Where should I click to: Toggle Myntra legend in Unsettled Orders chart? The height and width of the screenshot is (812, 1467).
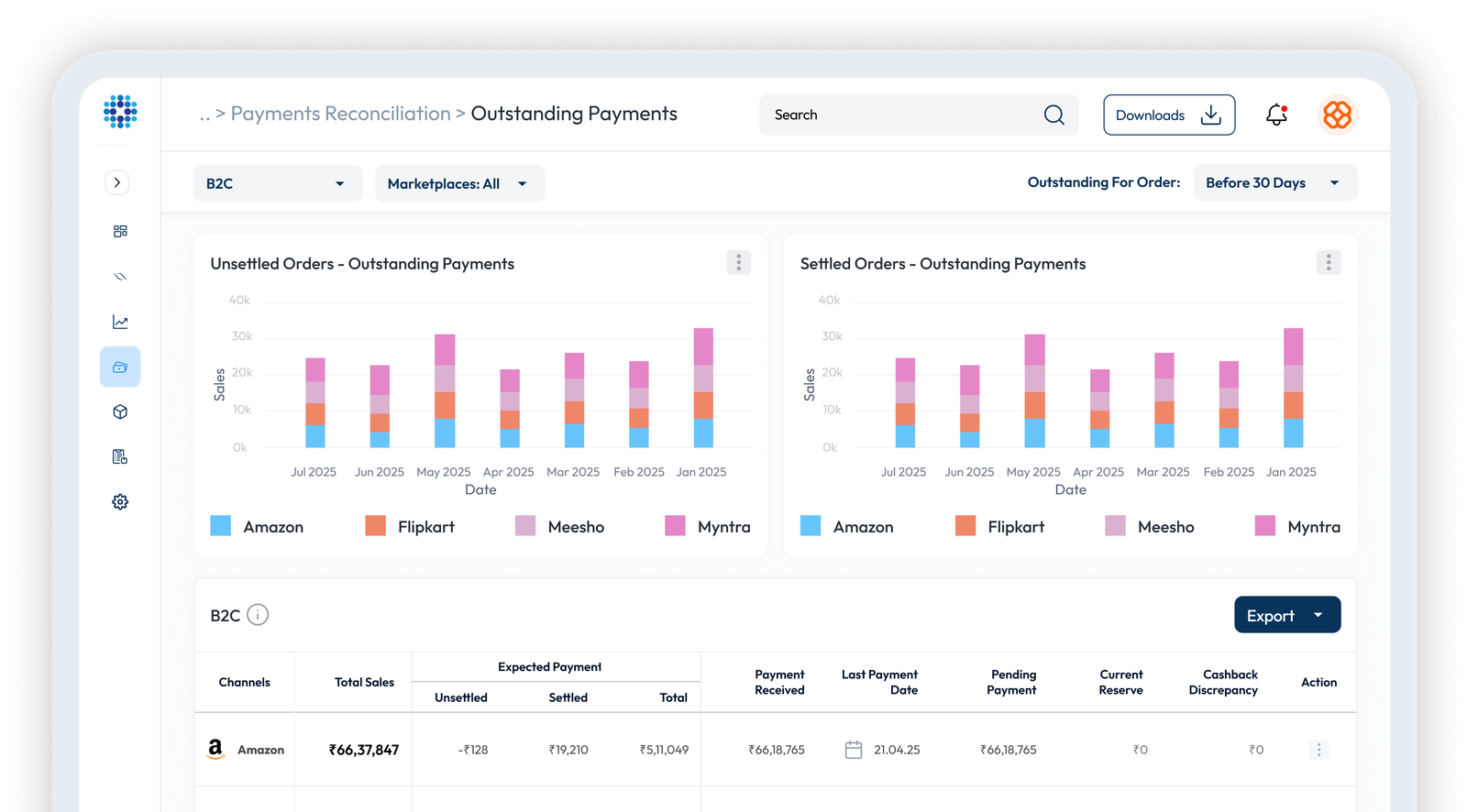(x=707, y=526)
